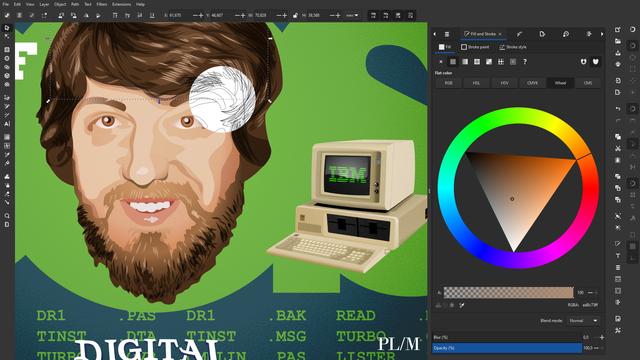Screen dimensions: 640x360
Task: Open the Path menu
Action: (x=75, y=4)
